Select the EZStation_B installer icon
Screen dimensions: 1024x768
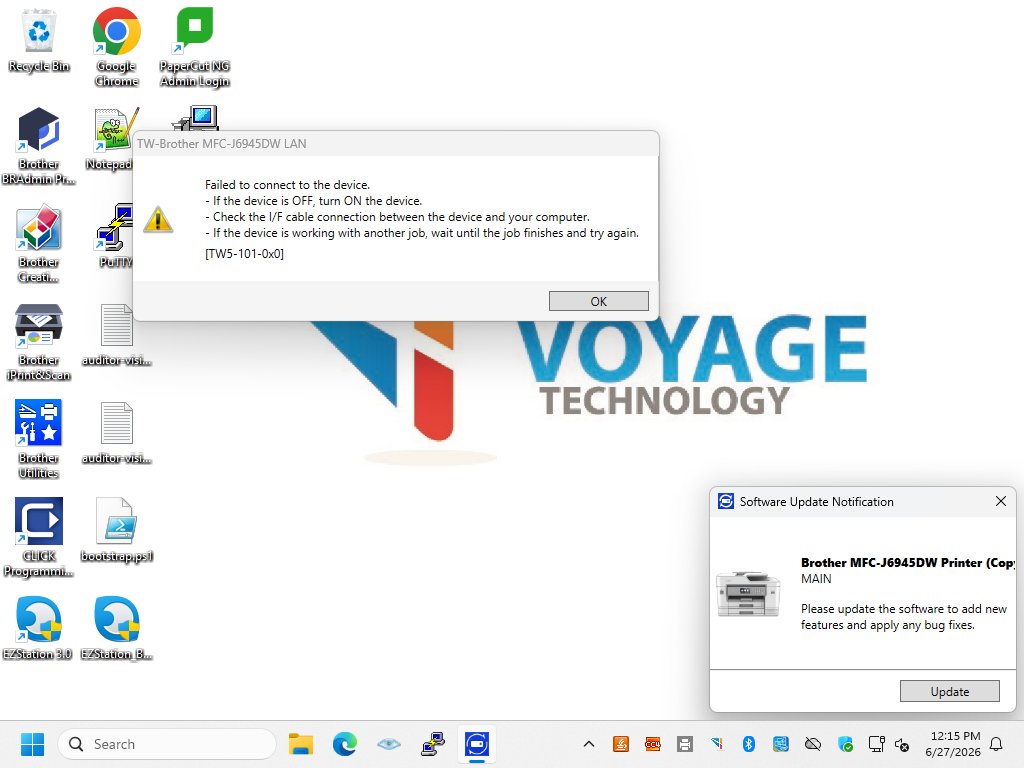point(116,628)
